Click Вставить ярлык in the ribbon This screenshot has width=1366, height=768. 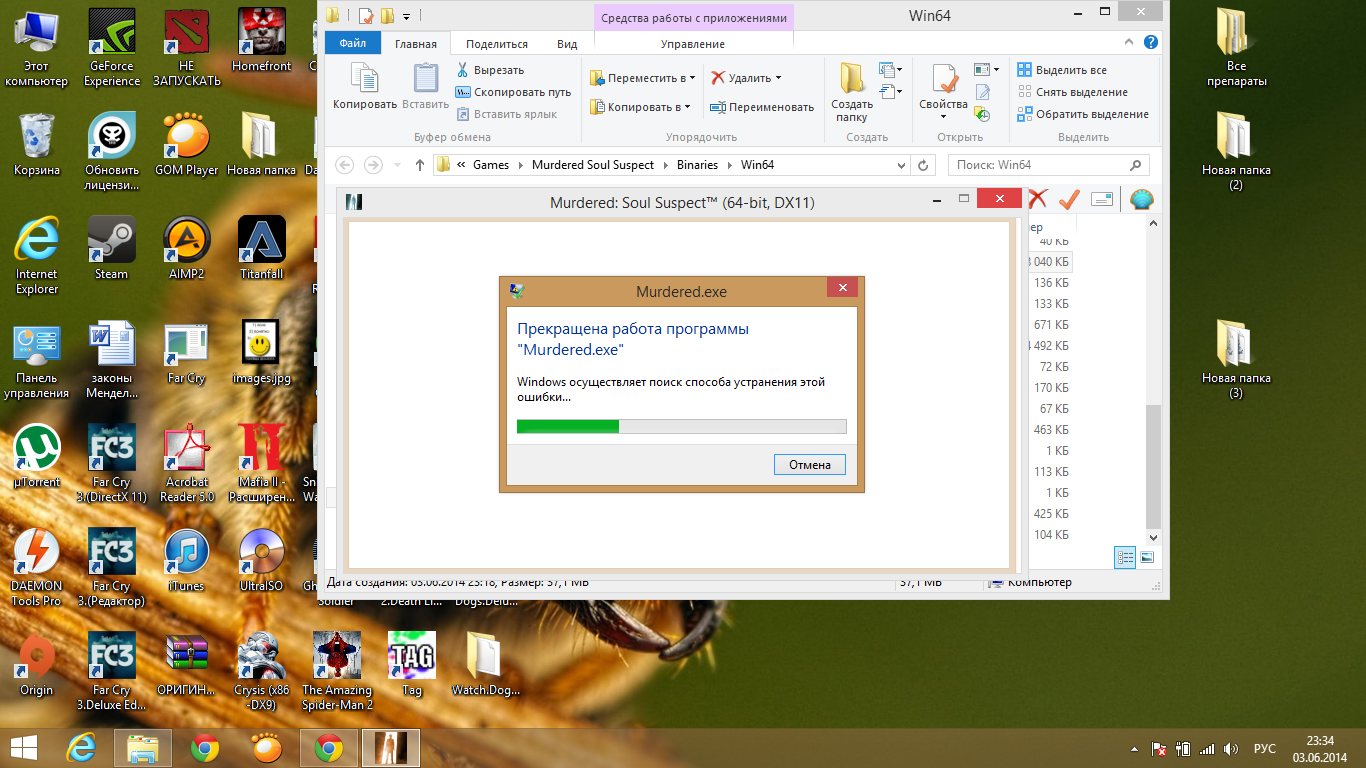pyautogui.click(x=506, y=114)
